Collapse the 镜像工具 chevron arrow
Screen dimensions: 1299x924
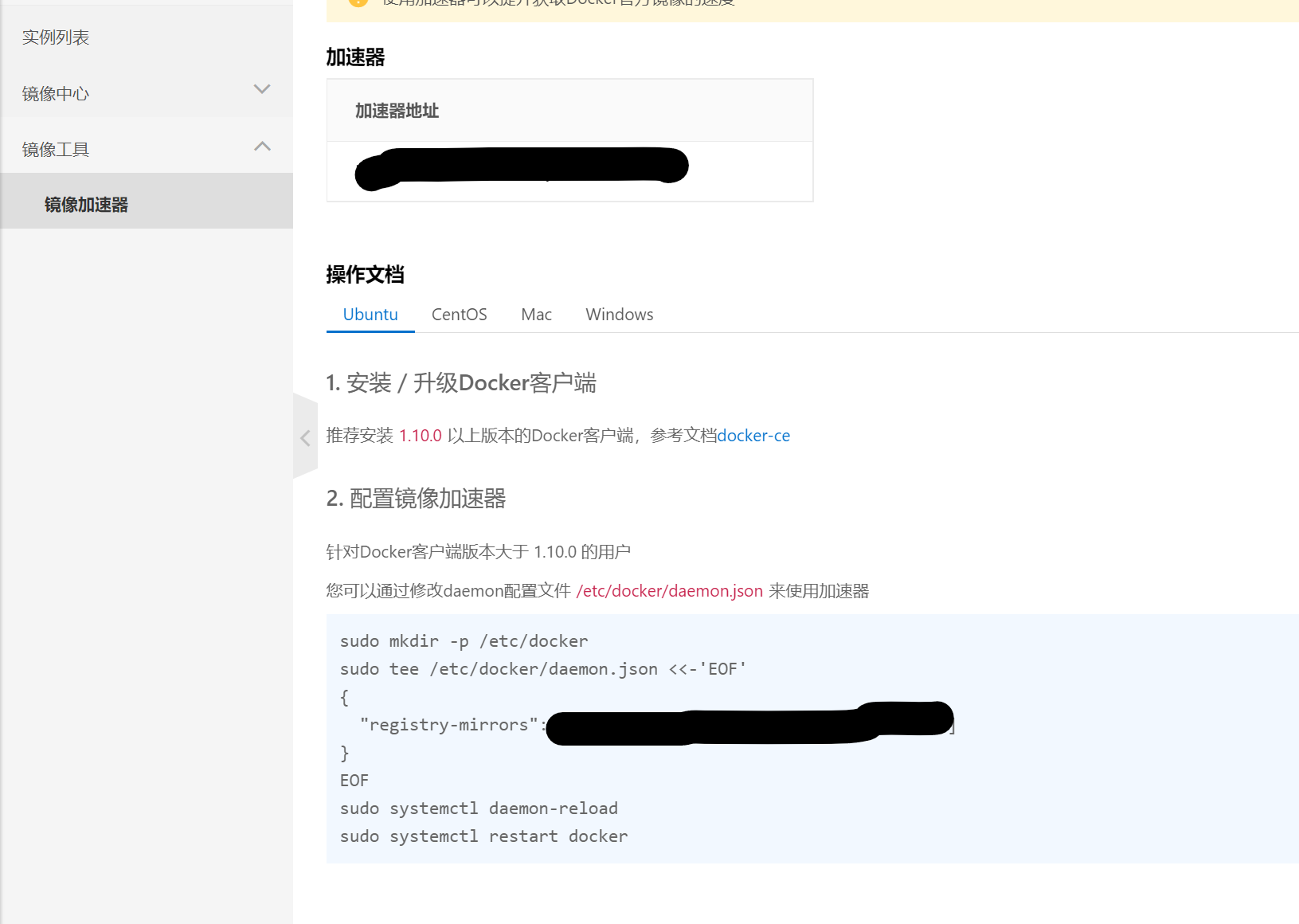pos(262,146)
